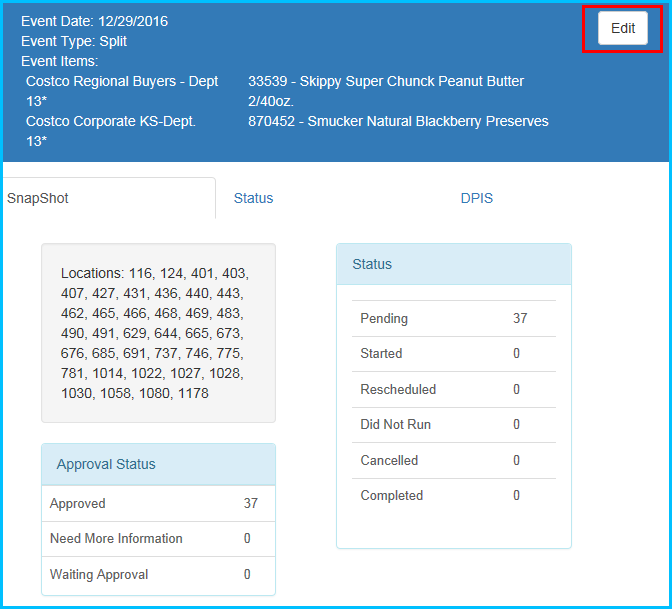Image resolution: width=672 pixels, height=609 pixels.
Task: Click the Event Type Split line
Action: (74, 41)
